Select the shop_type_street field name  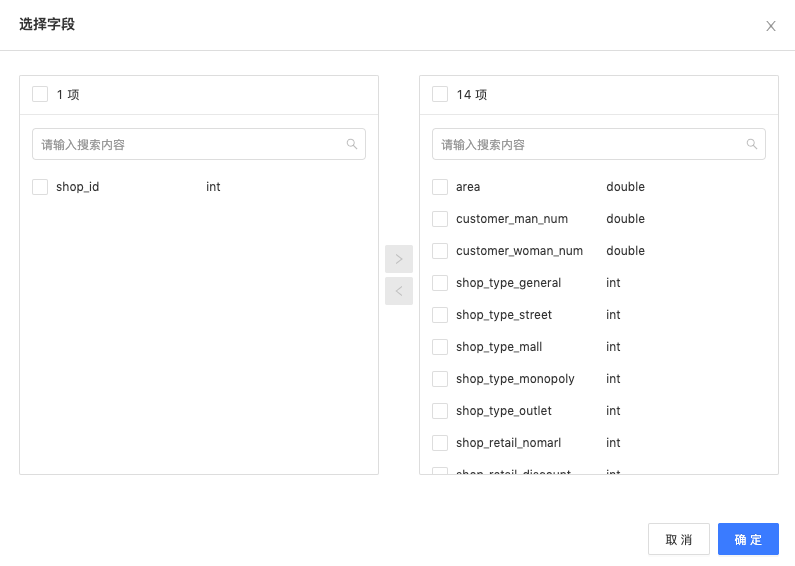click(x=504, y=314)
